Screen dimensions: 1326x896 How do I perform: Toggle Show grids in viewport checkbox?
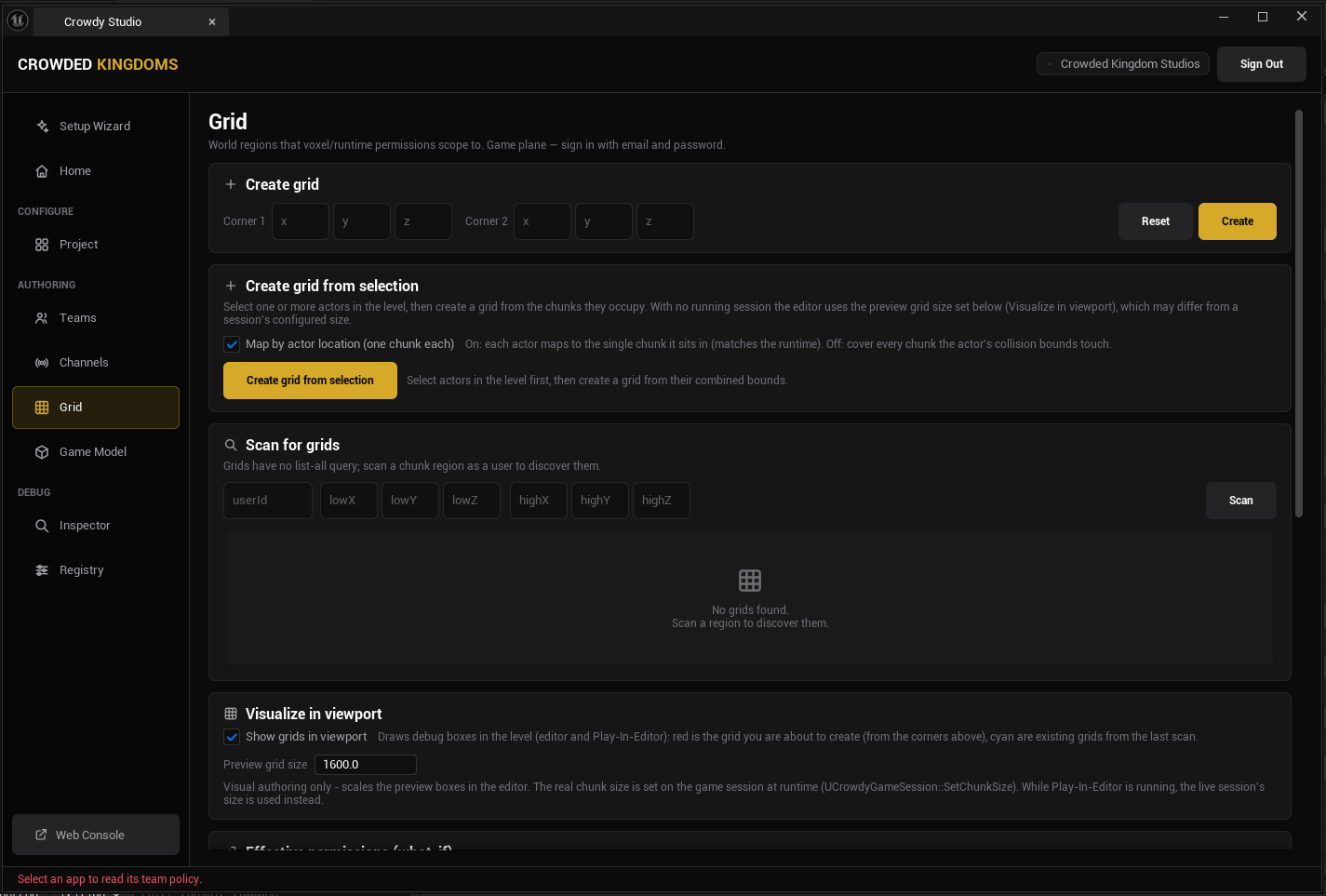(232, 737)
